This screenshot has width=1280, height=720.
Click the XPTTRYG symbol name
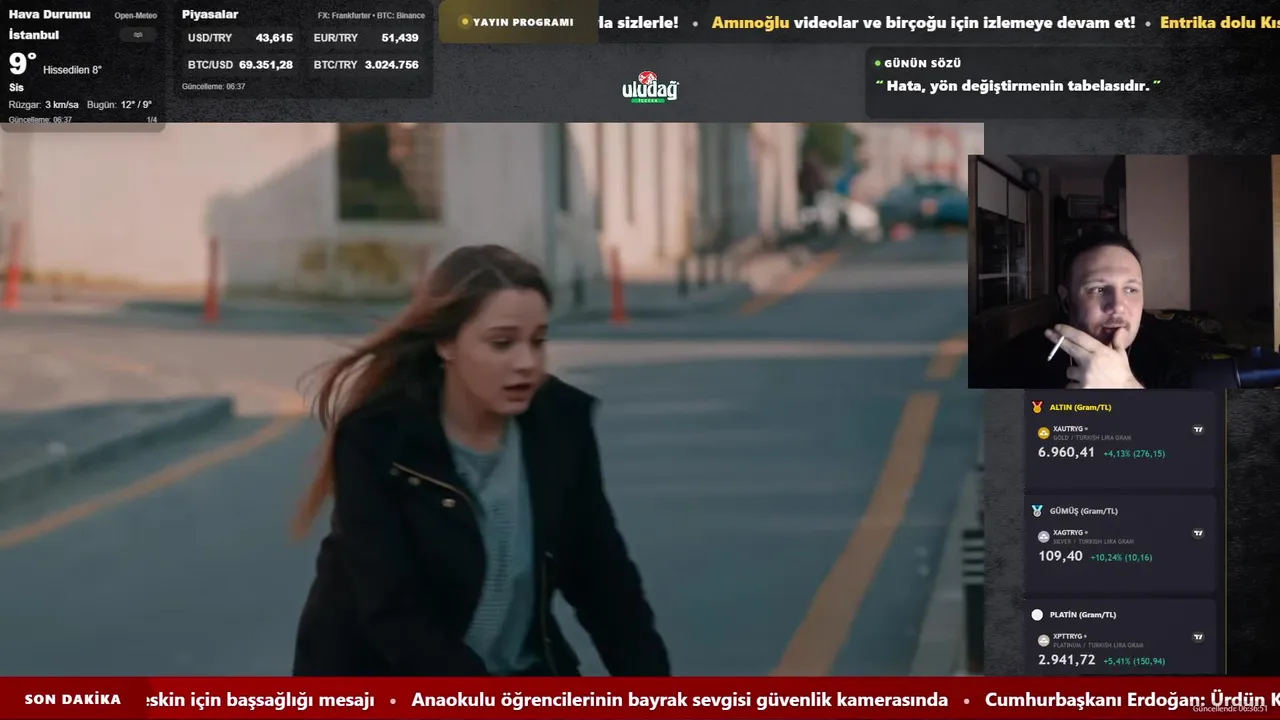click(1068, 636)
